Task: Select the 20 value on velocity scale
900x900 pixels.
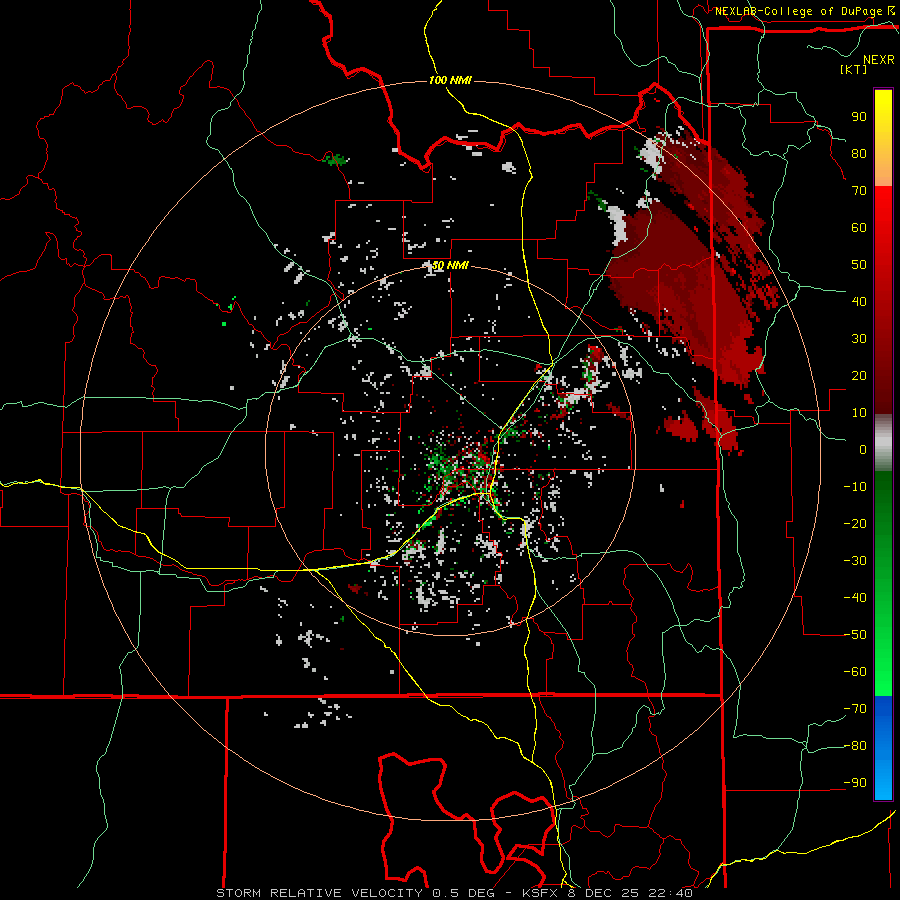Action: click(x=859, y=375)
